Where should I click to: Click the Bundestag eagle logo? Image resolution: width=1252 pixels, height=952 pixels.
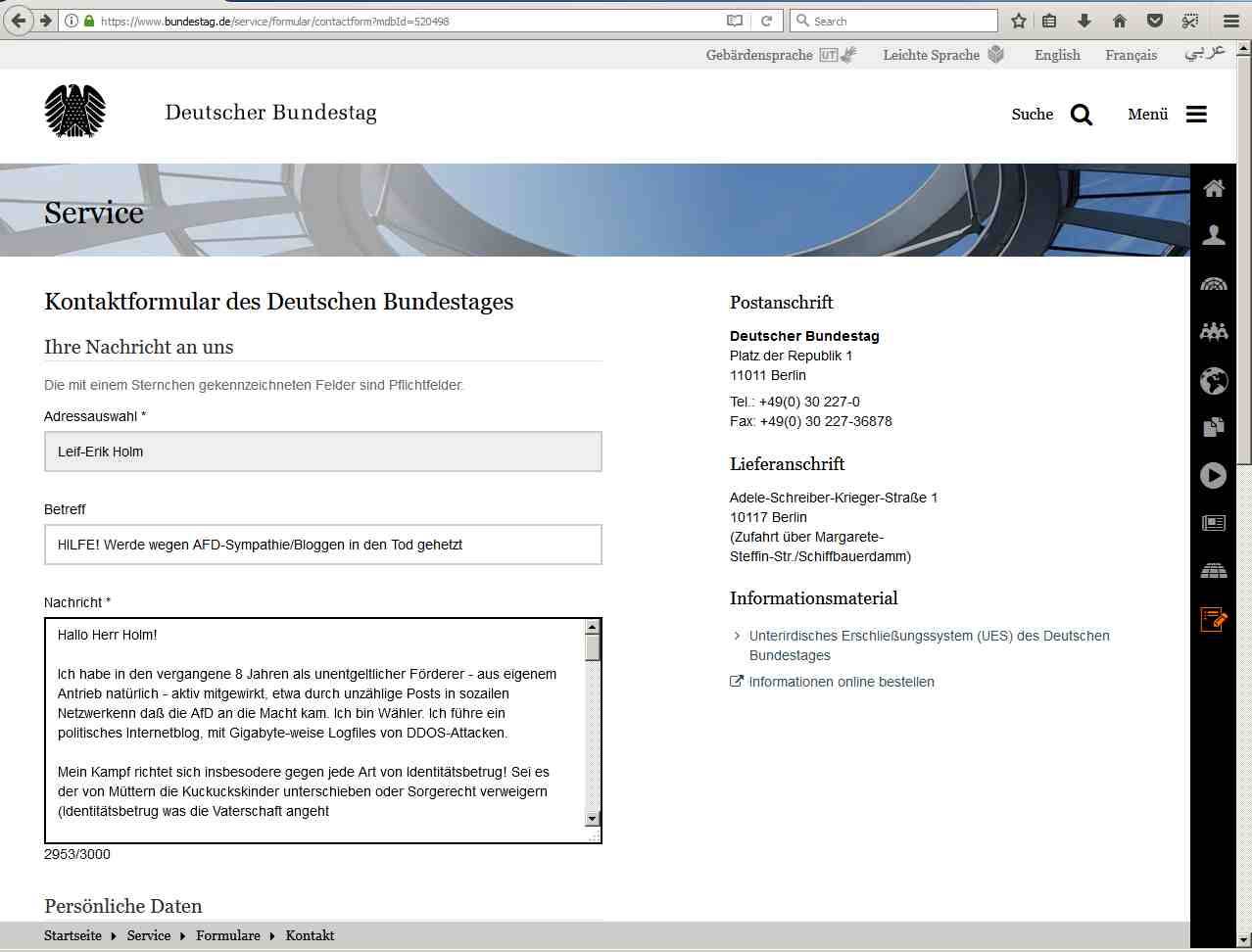pyautogui.click(x=75, y=111)
